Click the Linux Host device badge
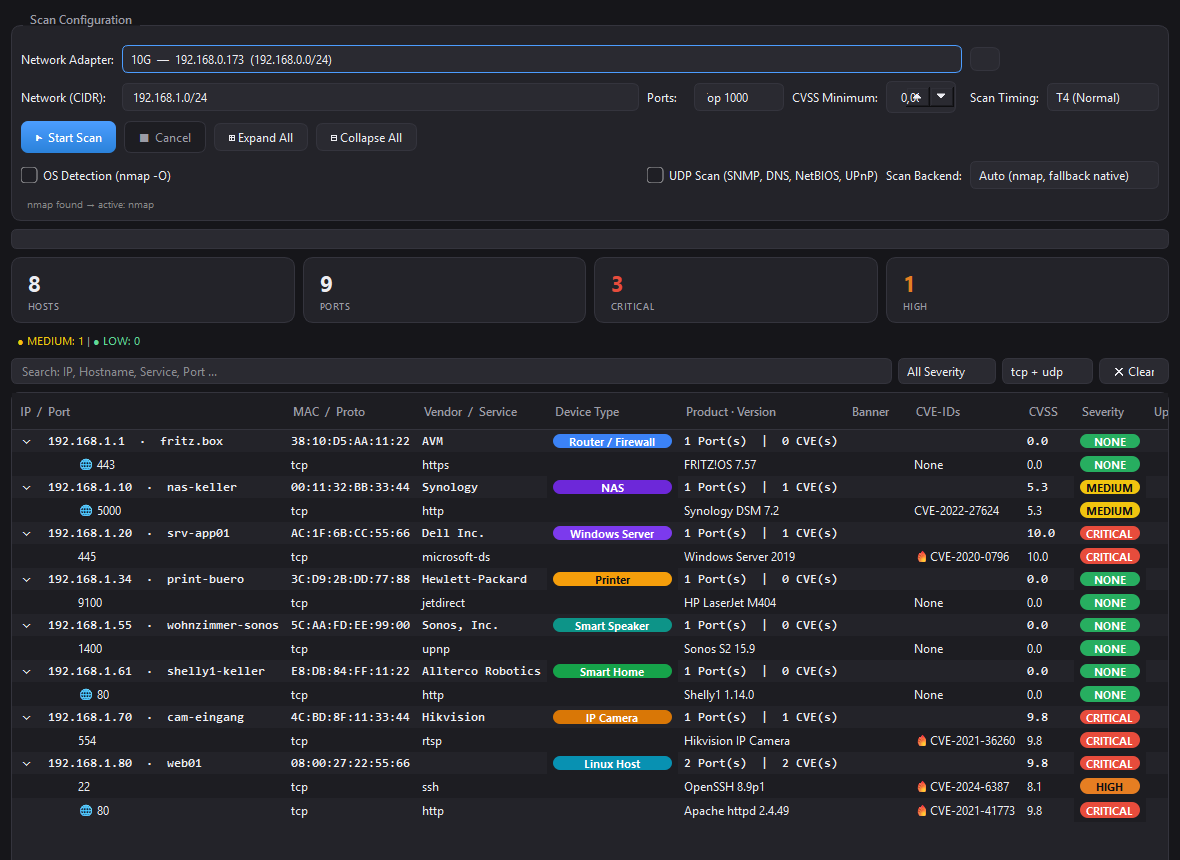Image resolution: width=1180 pixels, height=860 pixels. 612,764
